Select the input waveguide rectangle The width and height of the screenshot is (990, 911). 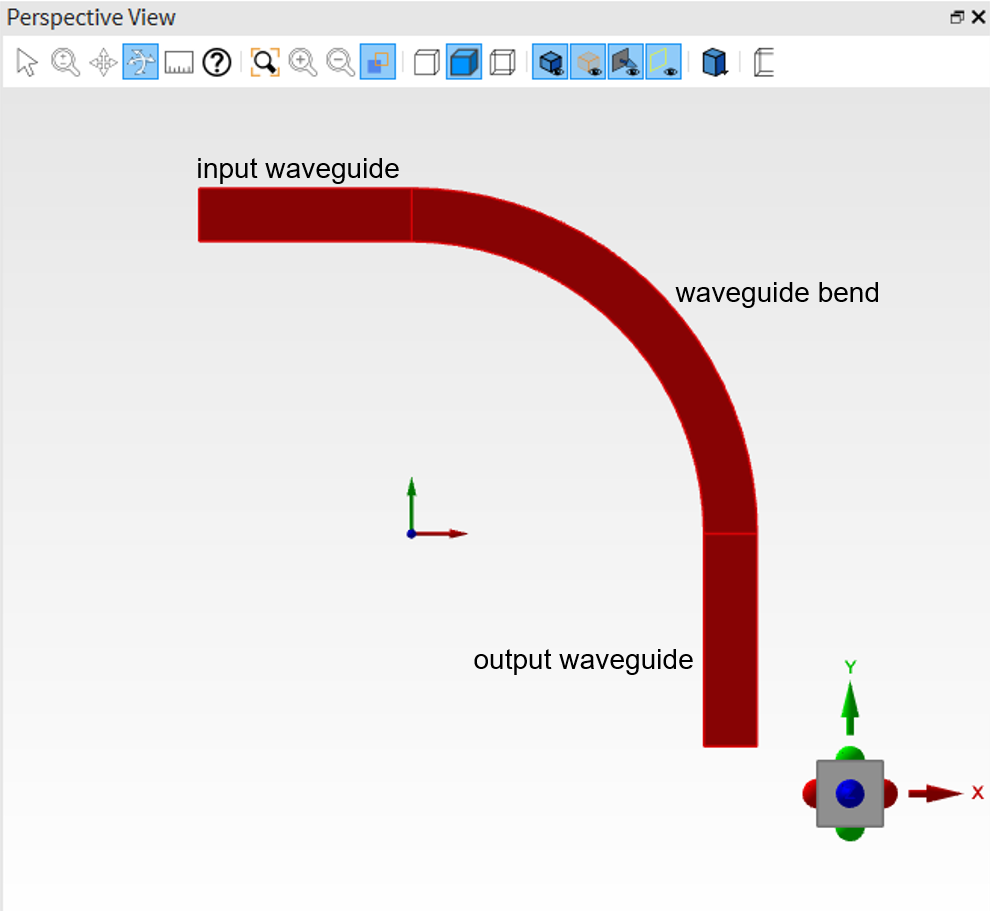click(305, 215)
